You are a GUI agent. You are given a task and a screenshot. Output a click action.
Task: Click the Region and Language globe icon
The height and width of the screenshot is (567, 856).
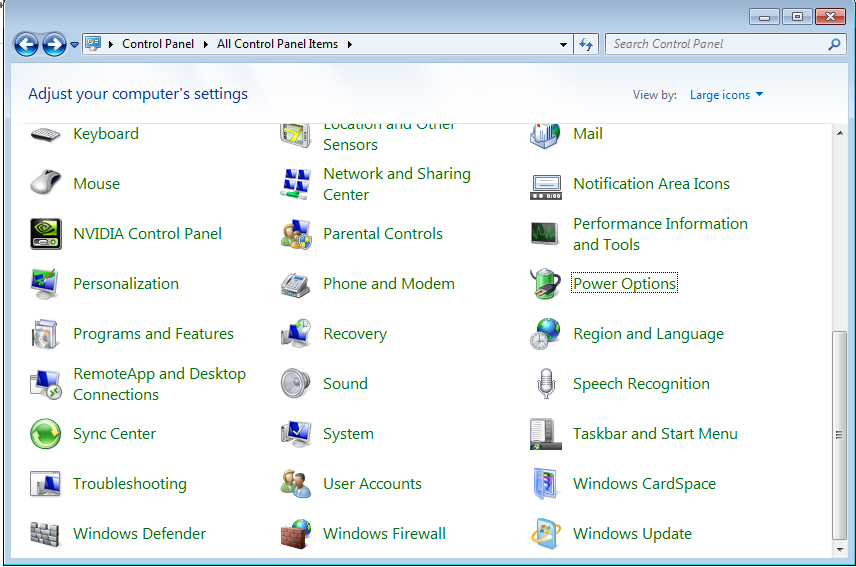[545, 334]
